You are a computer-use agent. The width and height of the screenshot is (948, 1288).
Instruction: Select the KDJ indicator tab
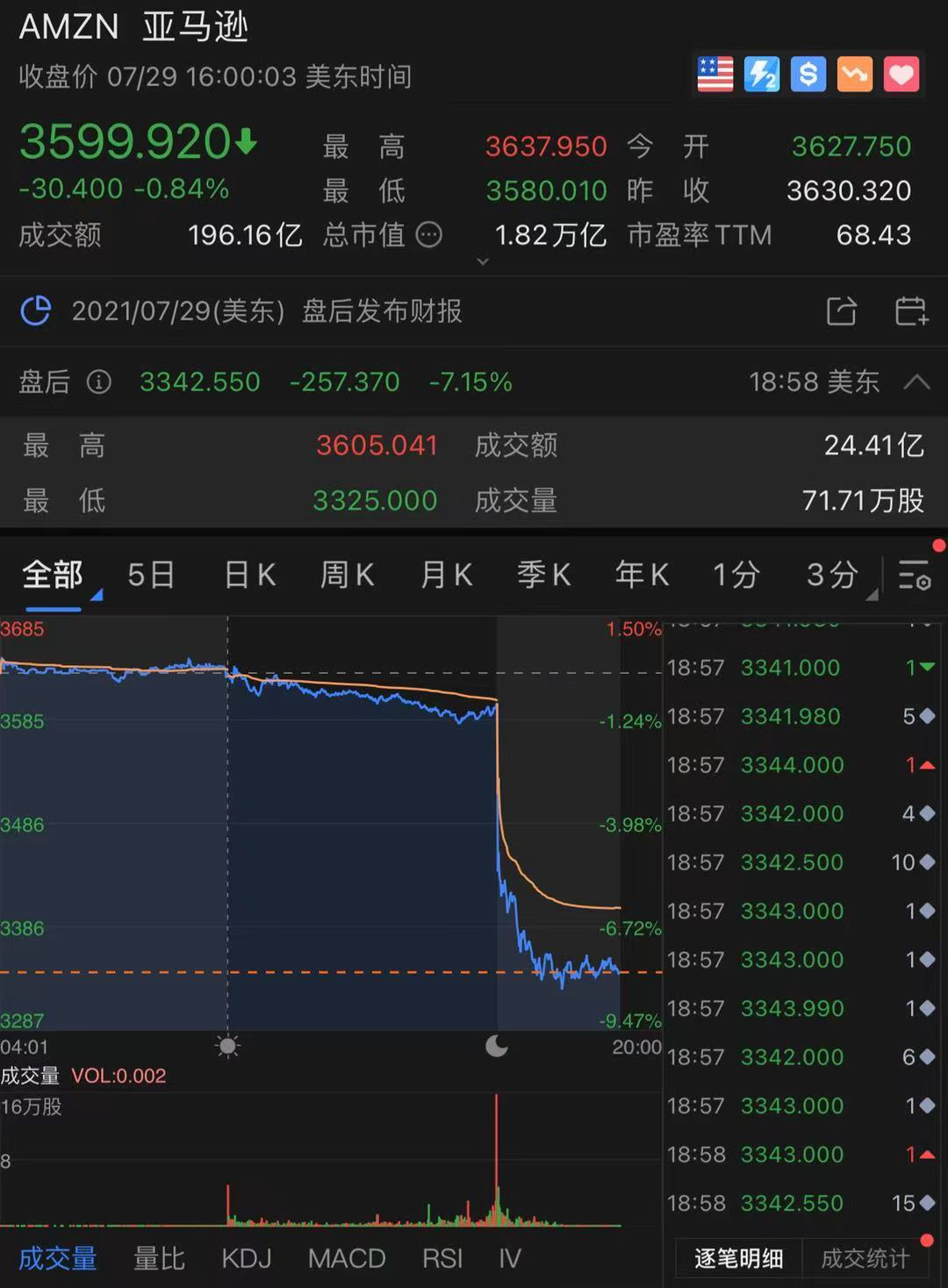click(247, 1258)
